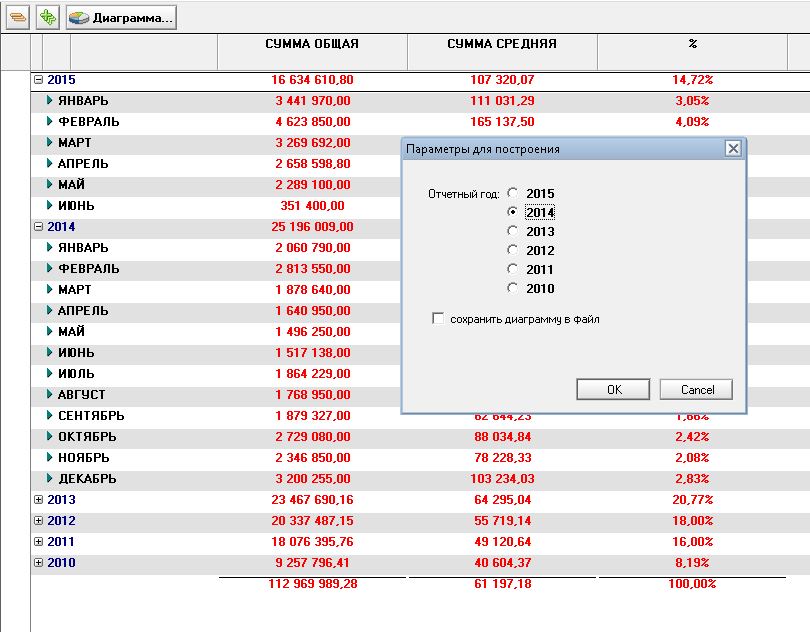This screenshot has height=632, width=810.
Task: Expand the ДЕКАБРЬ row arrow
Action: 50,478
